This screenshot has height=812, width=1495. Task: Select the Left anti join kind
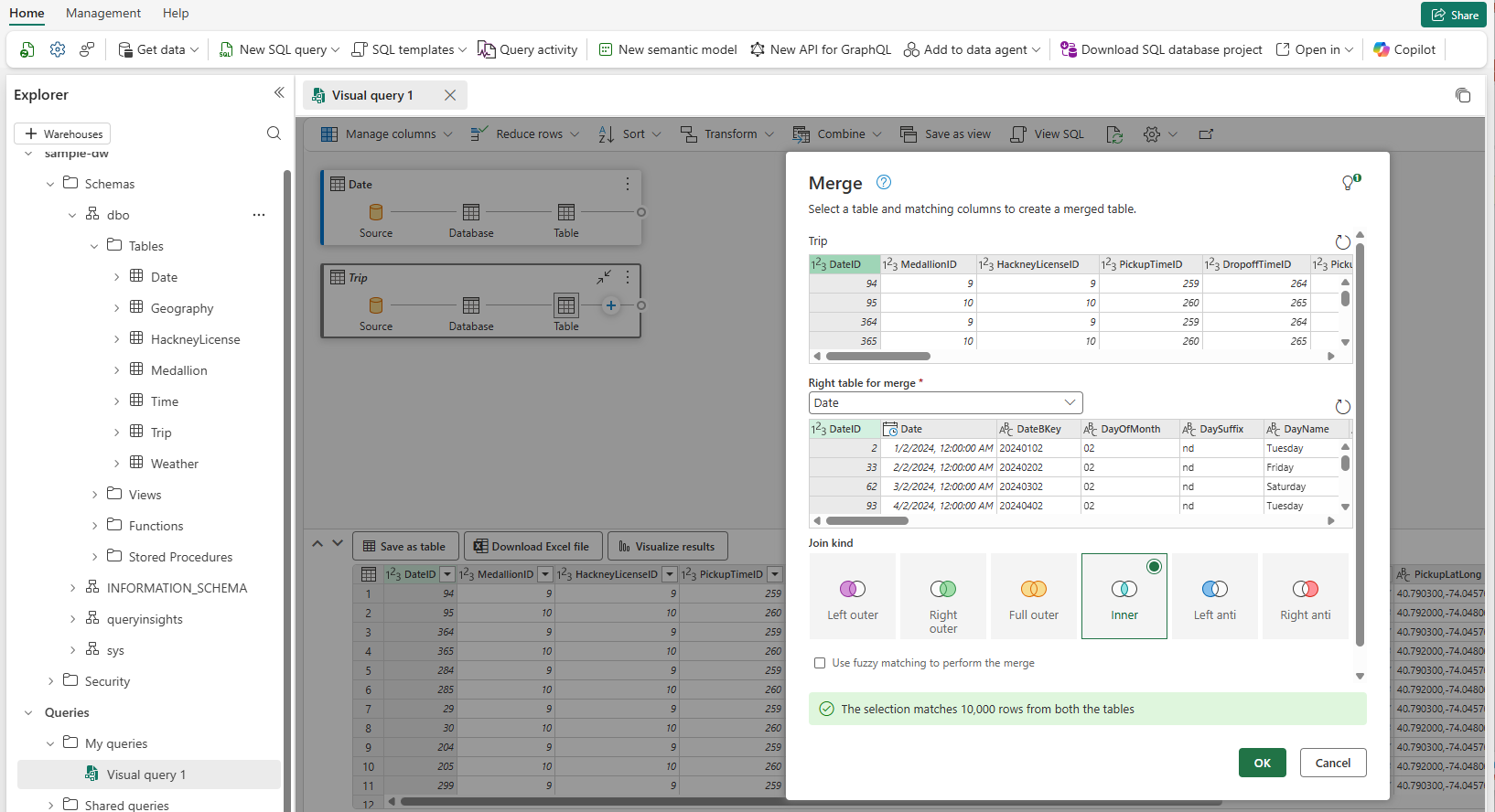pos(1215,596)
